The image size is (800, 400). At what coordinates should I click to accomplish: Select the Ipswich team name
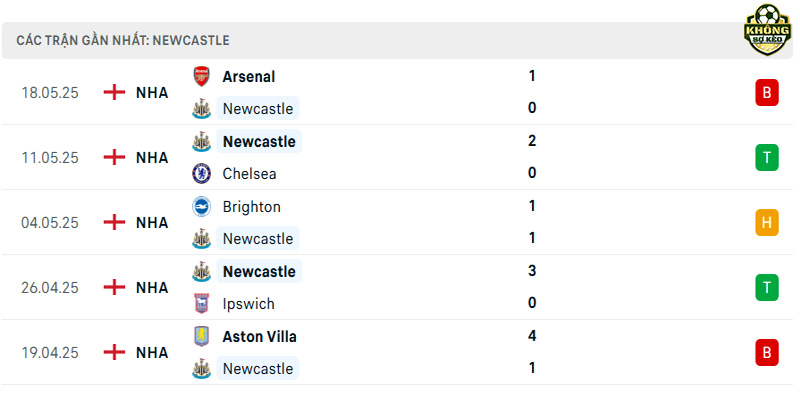tap(248, 304)
